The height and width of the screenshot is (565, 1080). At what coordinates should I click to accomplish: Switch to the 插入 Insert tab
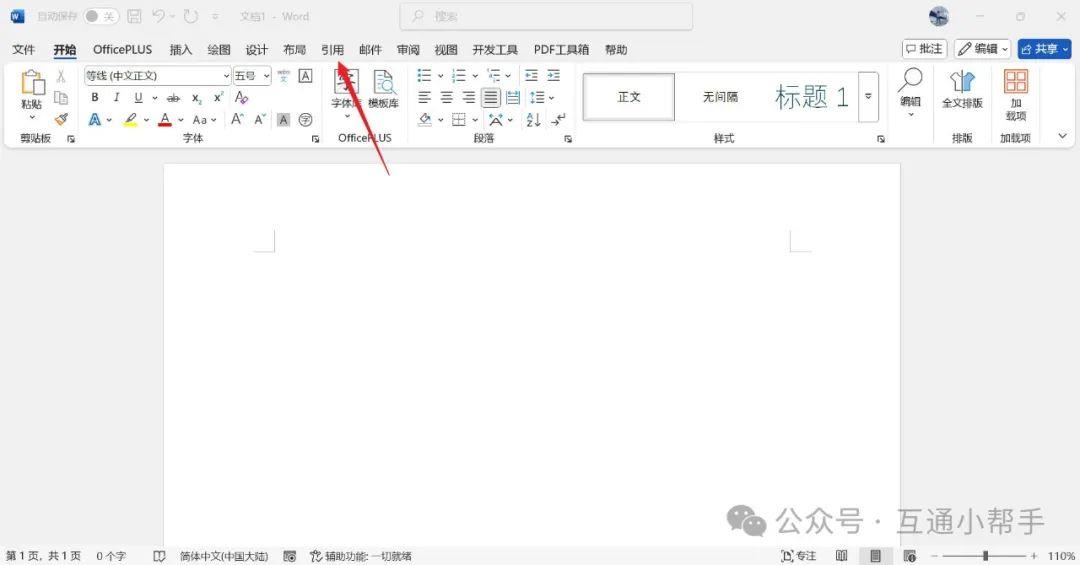click(x=180, y=50)
